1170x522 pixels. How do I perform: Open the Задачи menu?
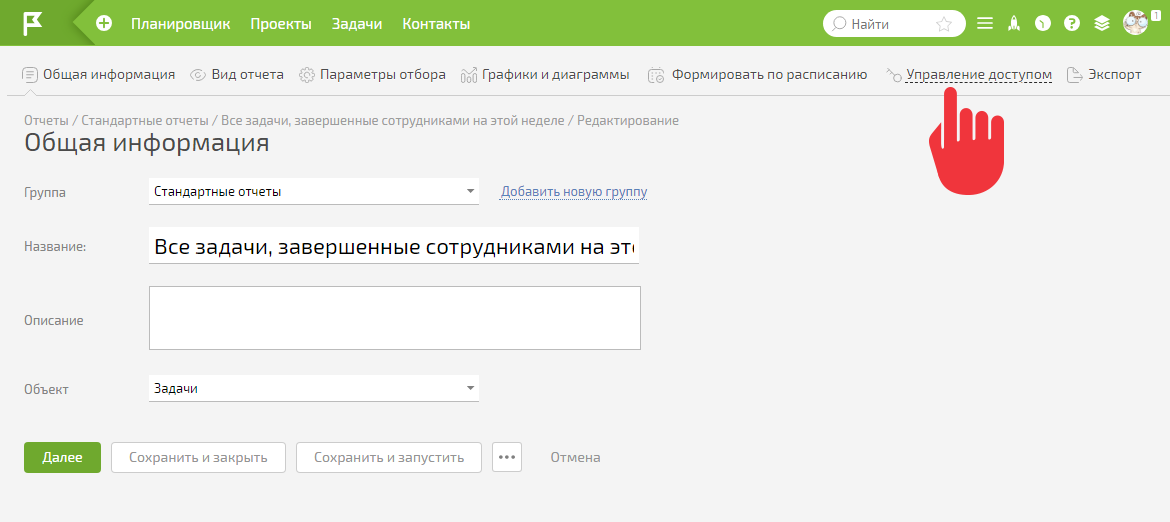pyautogui.click(x=357, y=24)
